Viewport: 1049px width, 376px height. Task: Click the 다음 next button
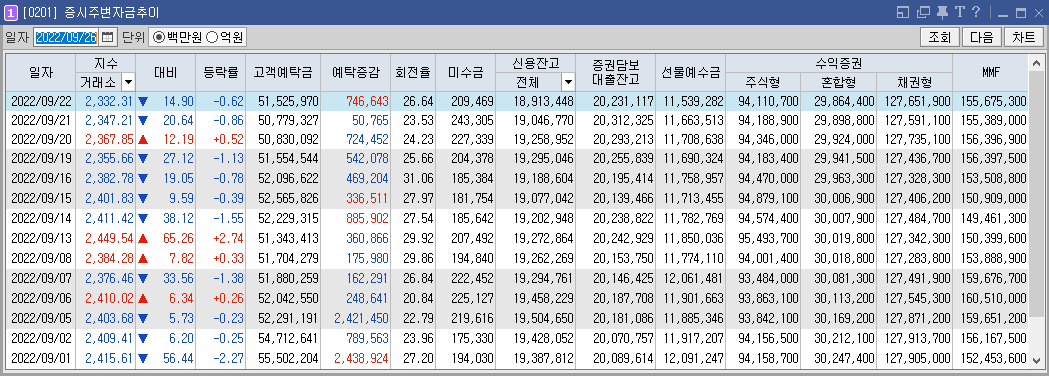(x=982, y=37)
